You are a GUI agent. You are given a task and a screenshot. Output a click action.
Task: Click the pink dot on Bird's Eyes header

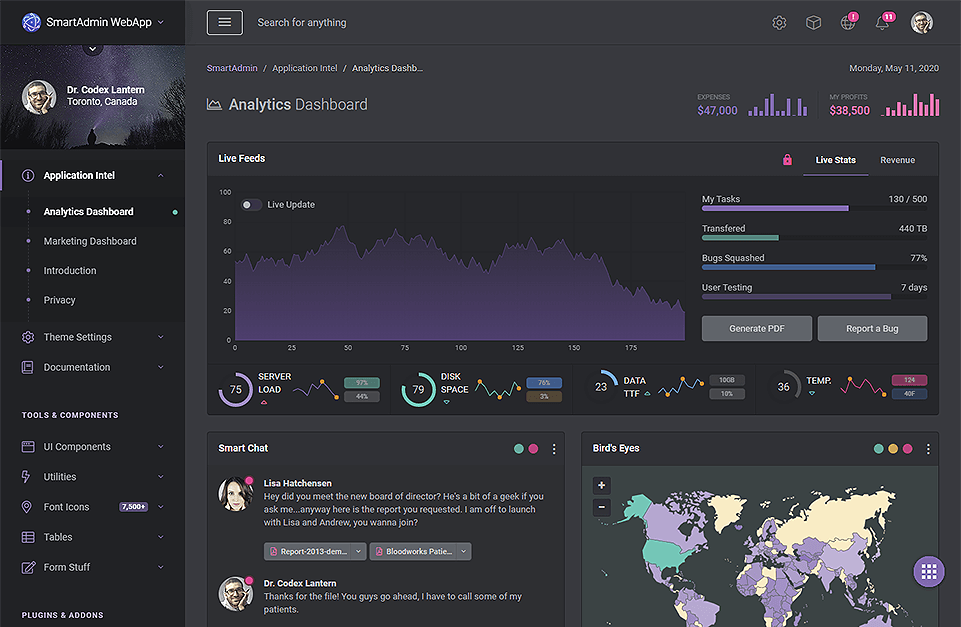[x=908, y=448]
